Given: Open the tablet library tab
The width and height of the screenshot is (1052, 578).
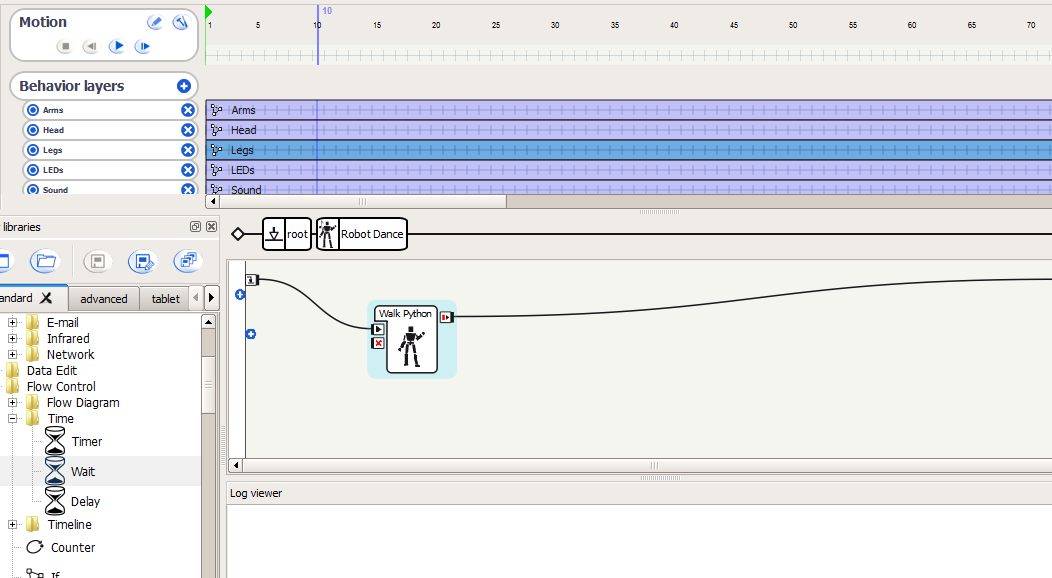Looking at the screenshot, I should (x=166, y=299).
